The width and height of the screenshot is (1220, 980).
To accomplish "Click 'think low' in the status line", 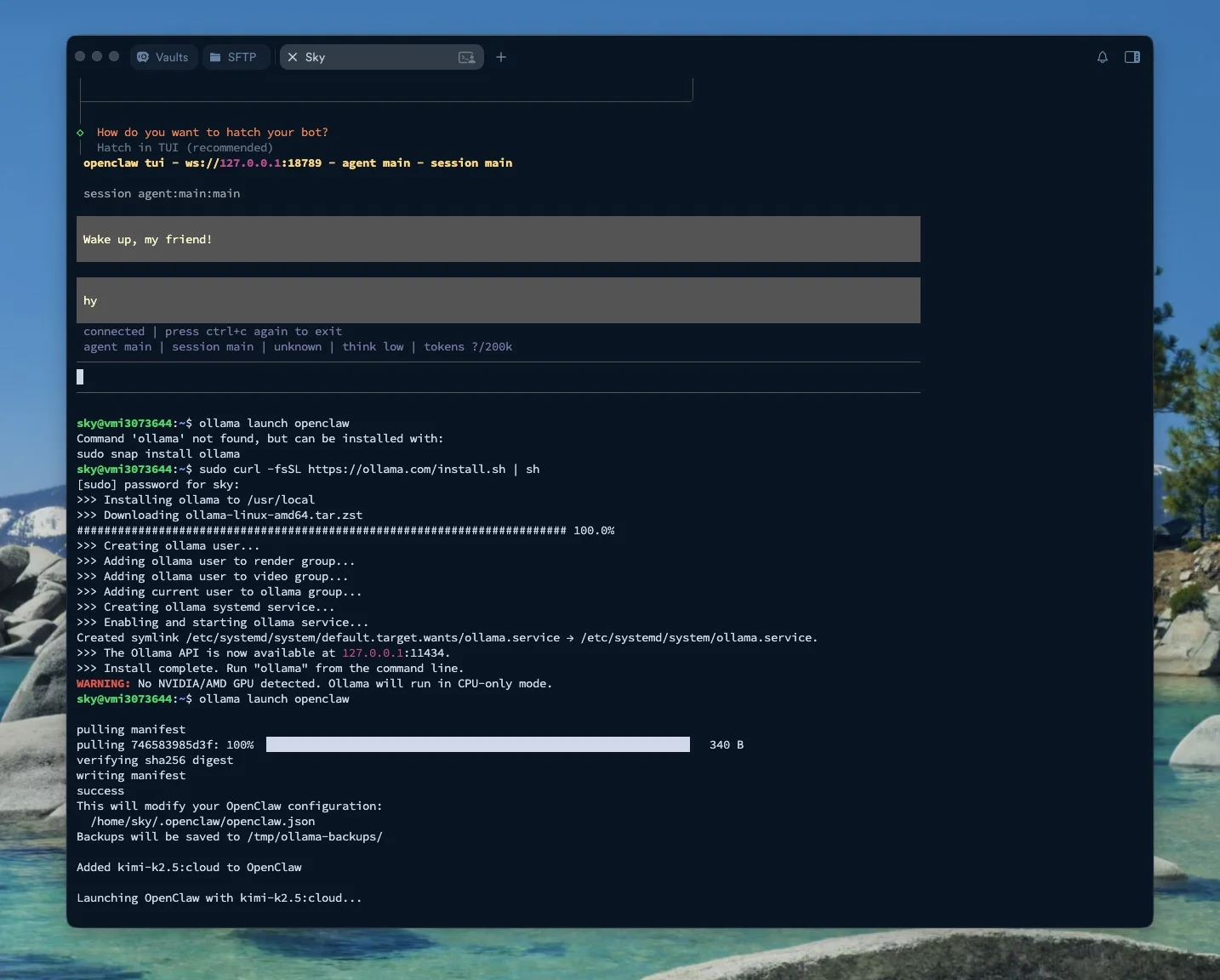I will pos(373,346).
